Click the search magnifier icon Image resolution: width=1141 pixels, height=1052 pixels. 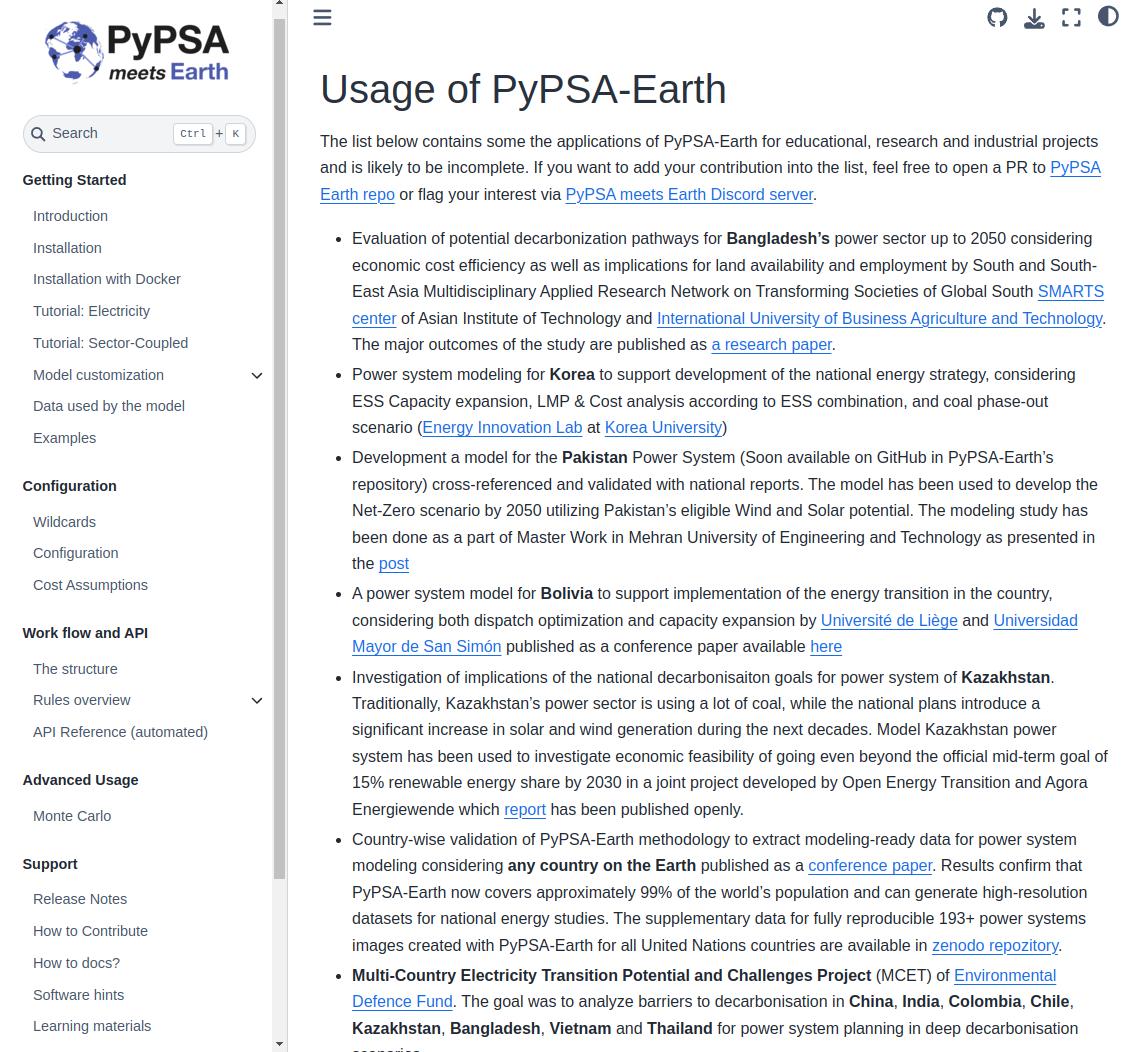click(x=39, y=134)
